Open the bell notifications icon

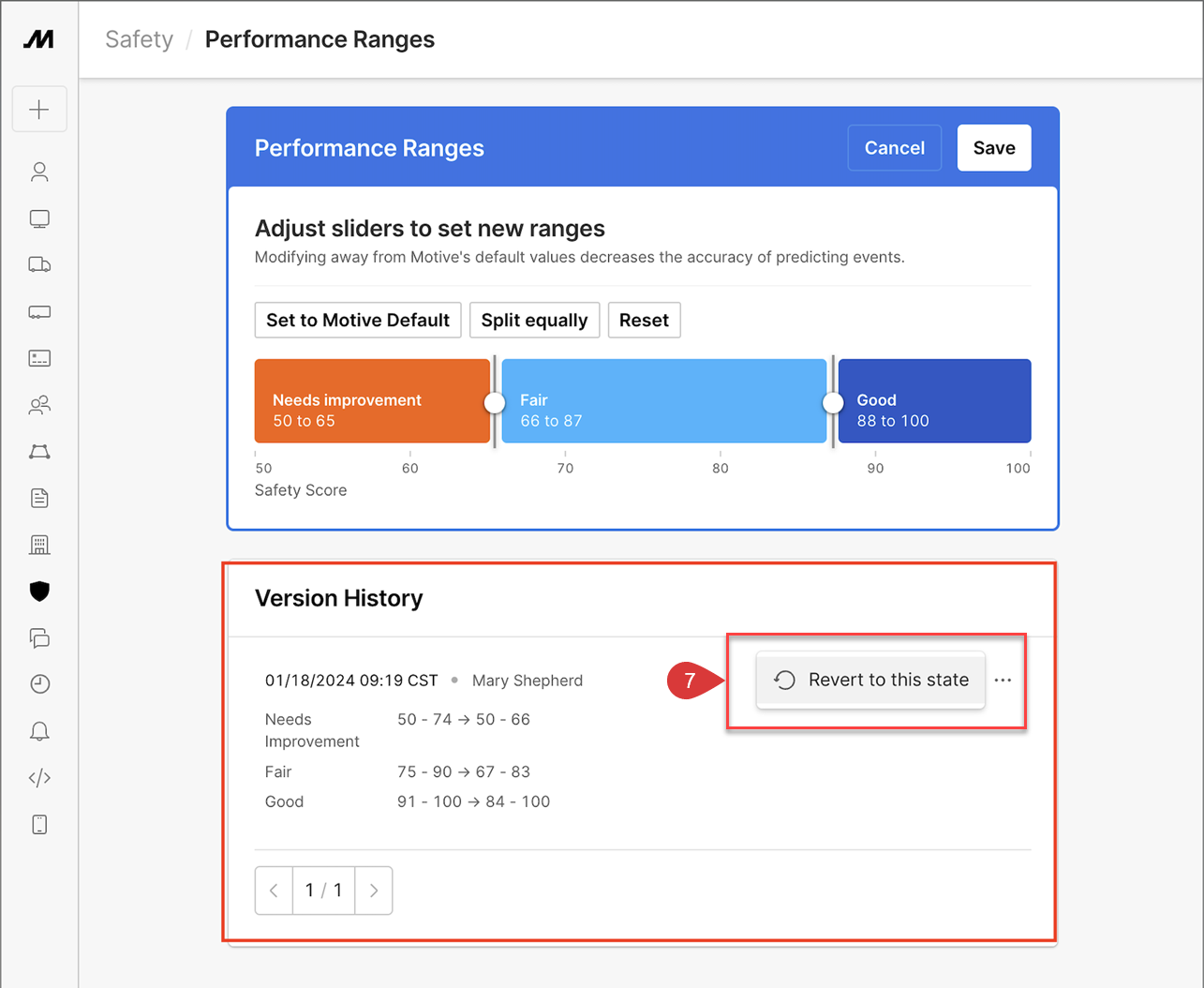[39, 731]
